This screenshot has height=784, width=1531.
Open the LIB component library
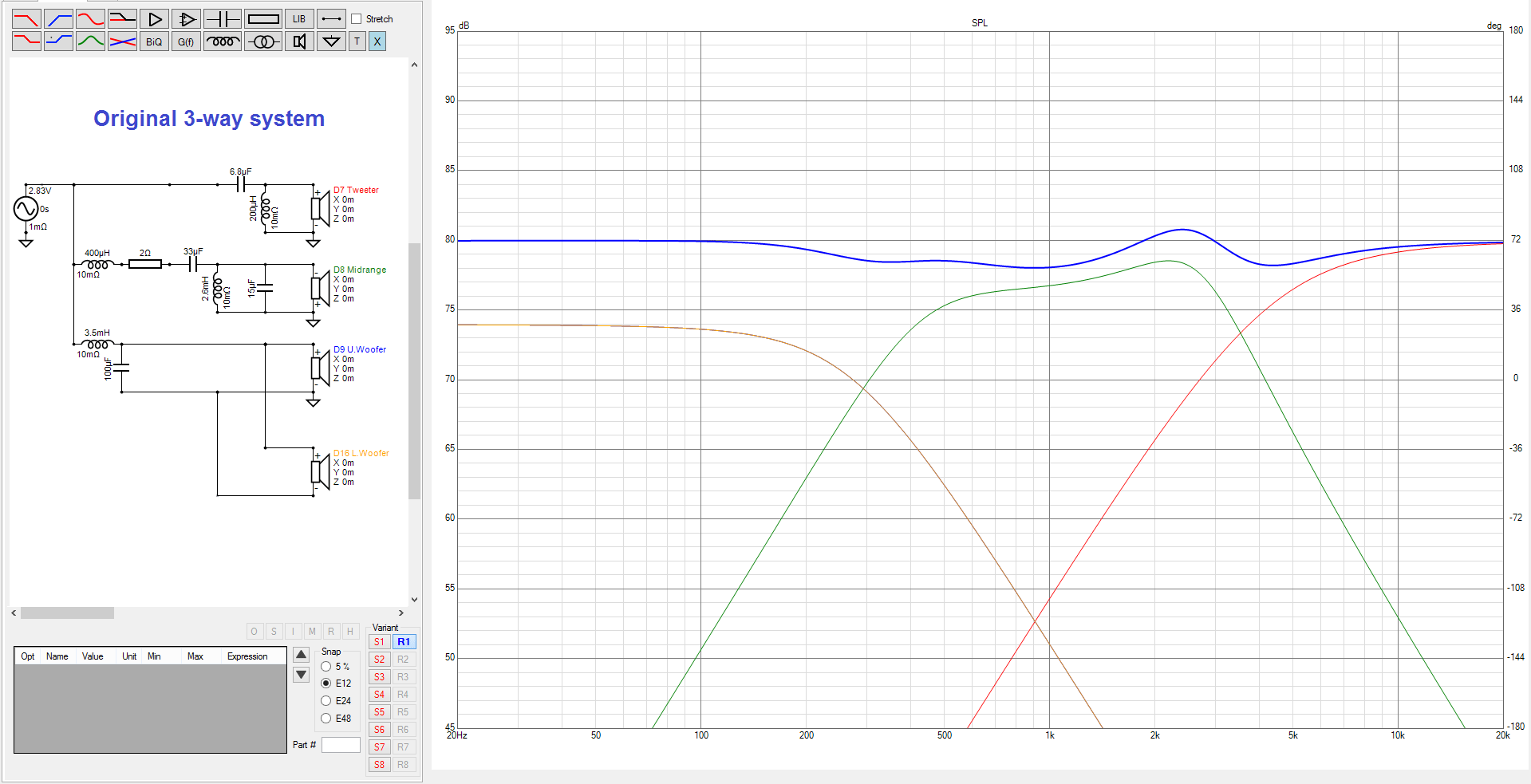coord(299,19)
